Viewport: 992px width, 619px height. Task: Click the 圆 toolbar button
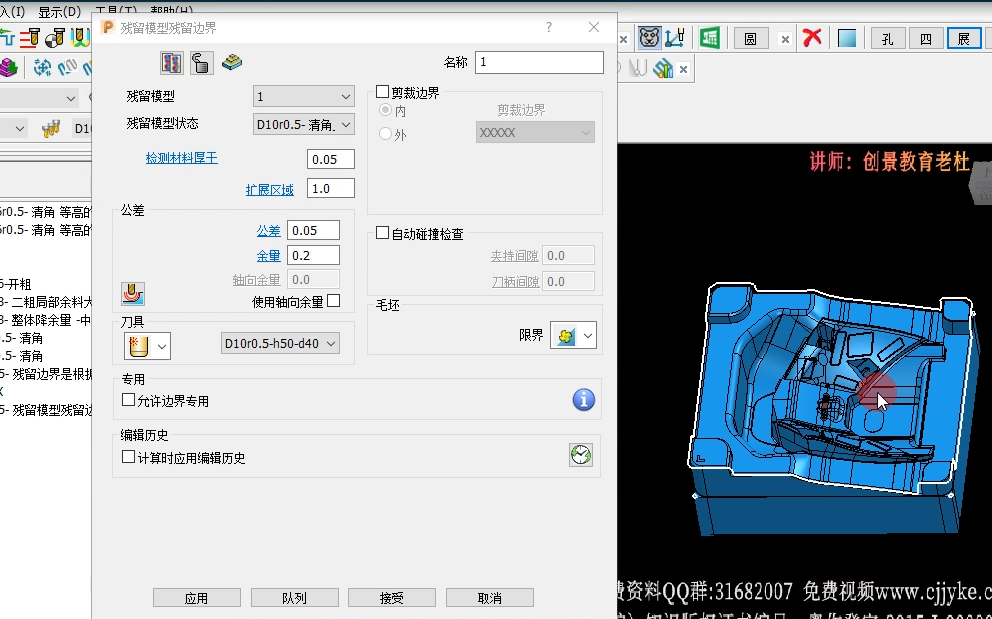(x=750, y=39)
